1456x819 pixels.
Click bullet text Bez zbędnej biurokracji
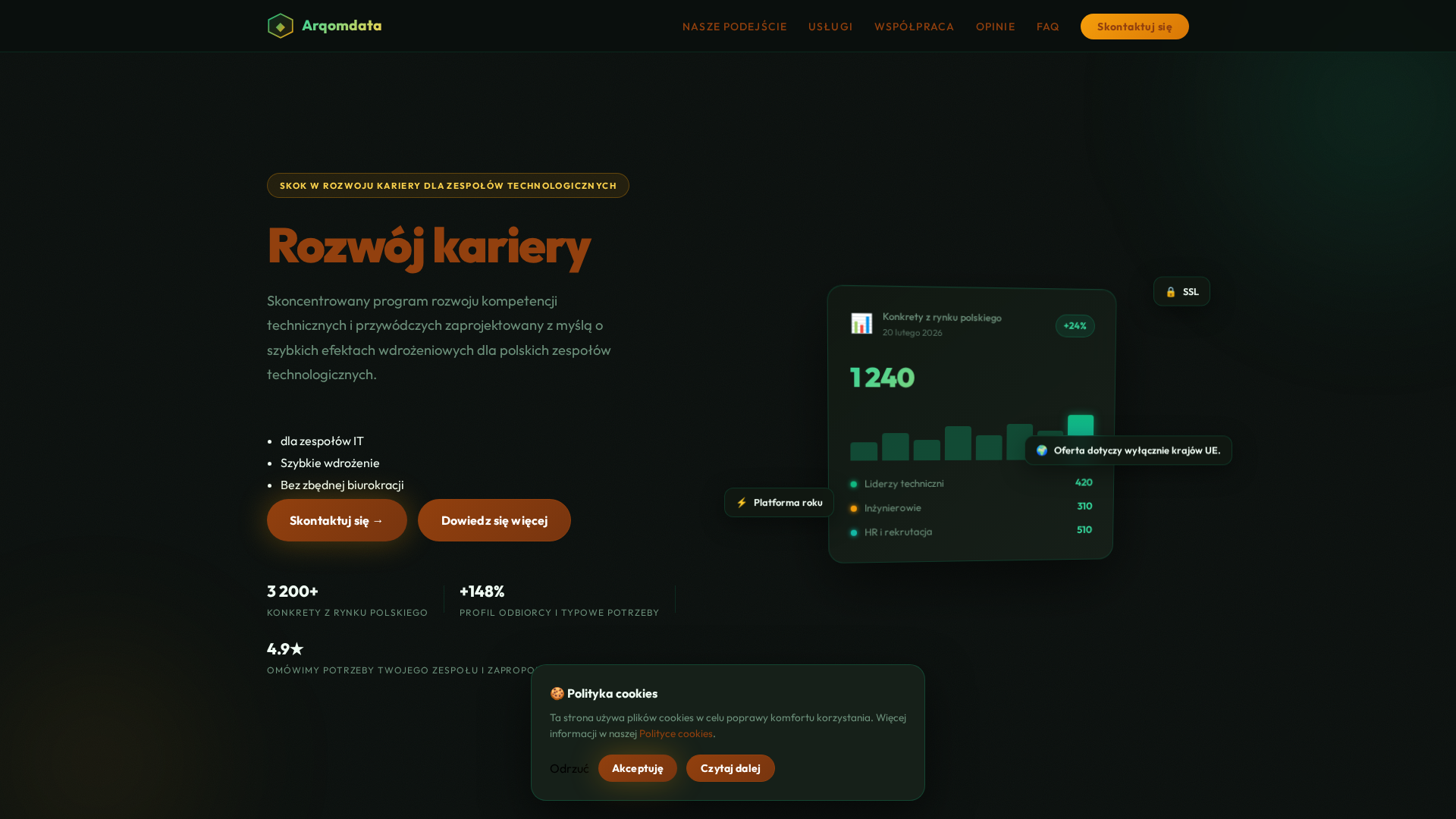[x=342, y=485]
